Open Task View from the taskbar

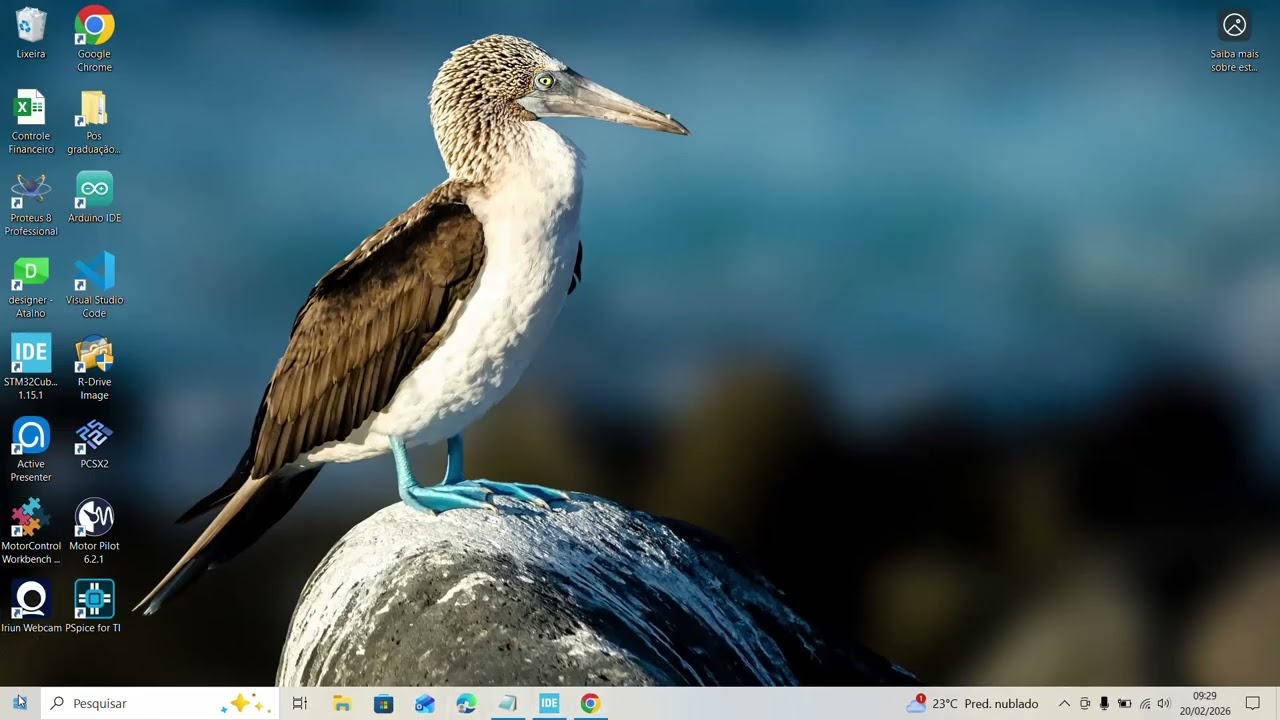click(299, 703)
